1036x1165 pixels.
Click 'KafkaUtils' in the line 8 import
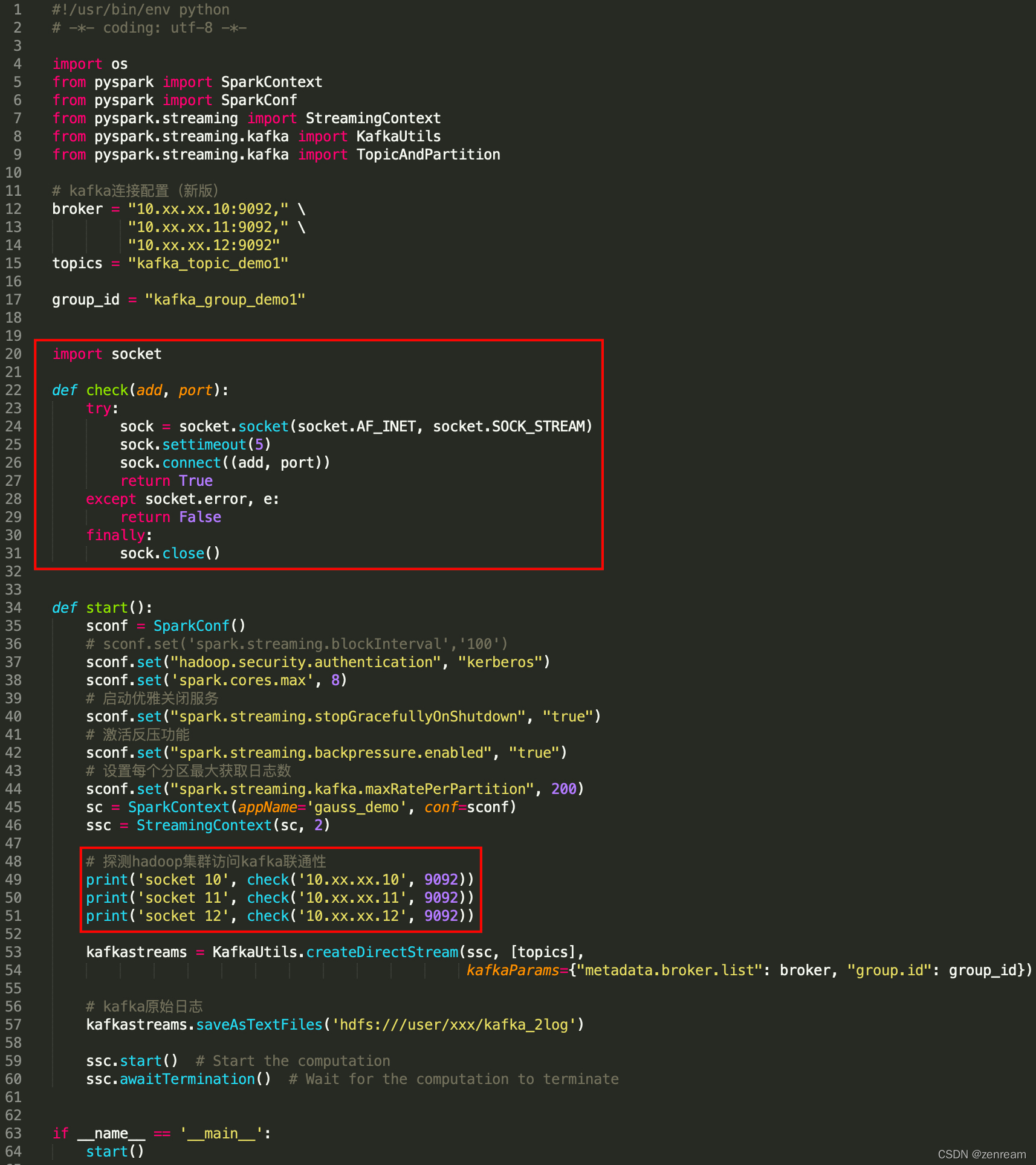pos(398,137)
